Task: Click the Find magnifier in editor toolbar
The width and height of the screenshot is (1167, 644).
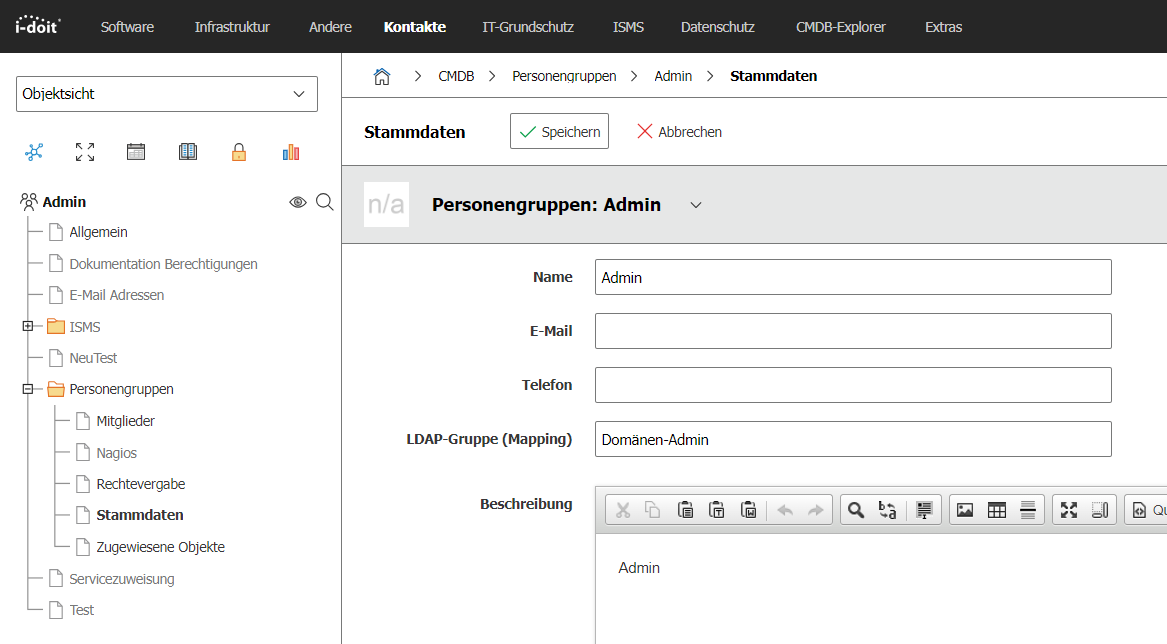Action: tap(856, 510)
